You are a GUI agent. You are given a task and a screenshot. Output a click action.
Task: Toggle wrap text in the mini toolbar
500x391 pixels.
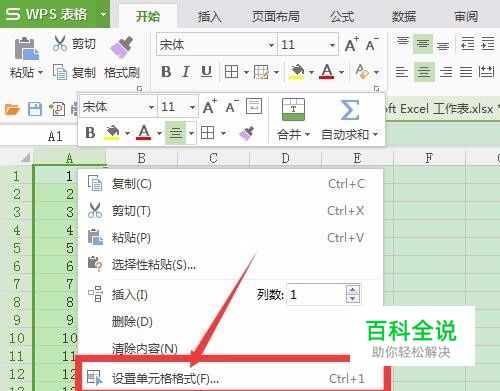[x=254, y=106]
